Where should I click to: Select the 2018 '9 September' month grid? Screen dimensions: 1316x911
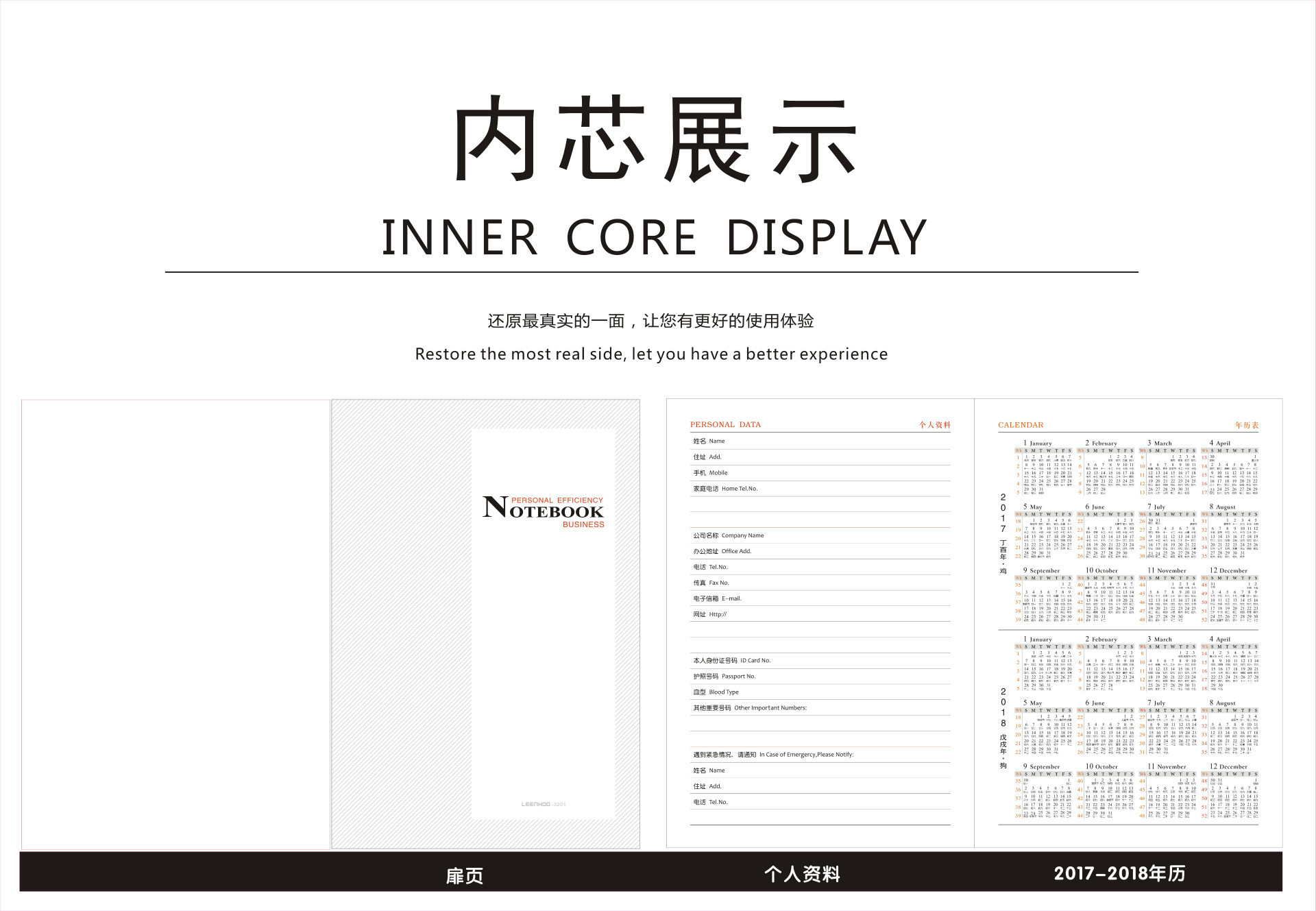pyautogui.click(x=1044, y=791)
